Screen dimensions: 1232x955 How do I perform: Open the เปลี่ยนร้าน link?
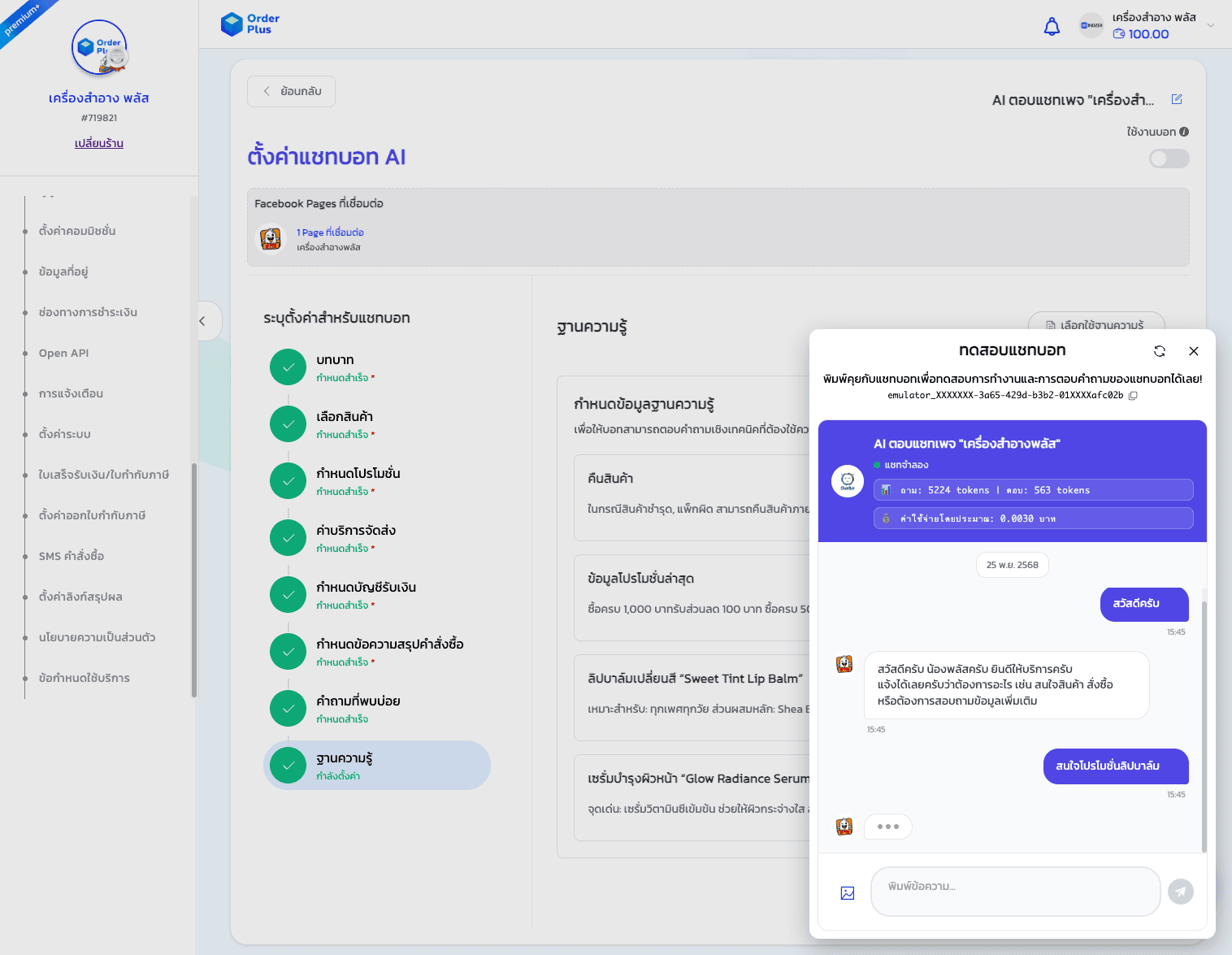point(98,143)
